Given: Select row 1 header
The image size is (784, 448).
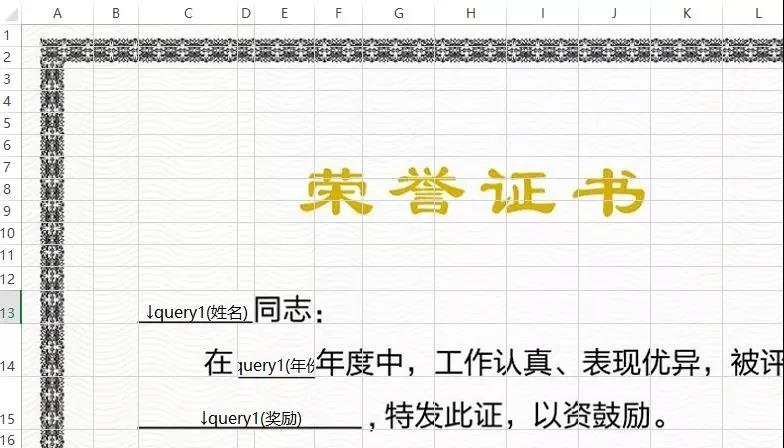Looking at the screenshot, I should point(10,35).
